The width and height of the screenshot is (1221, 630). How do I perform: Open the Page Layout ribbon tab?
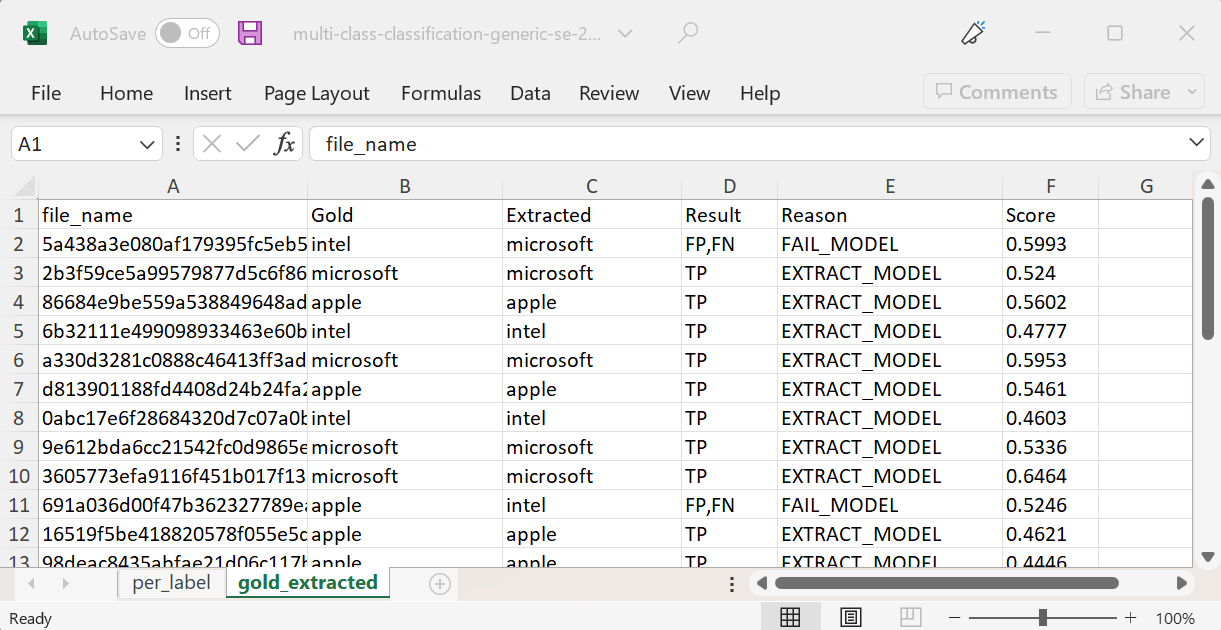317,93
